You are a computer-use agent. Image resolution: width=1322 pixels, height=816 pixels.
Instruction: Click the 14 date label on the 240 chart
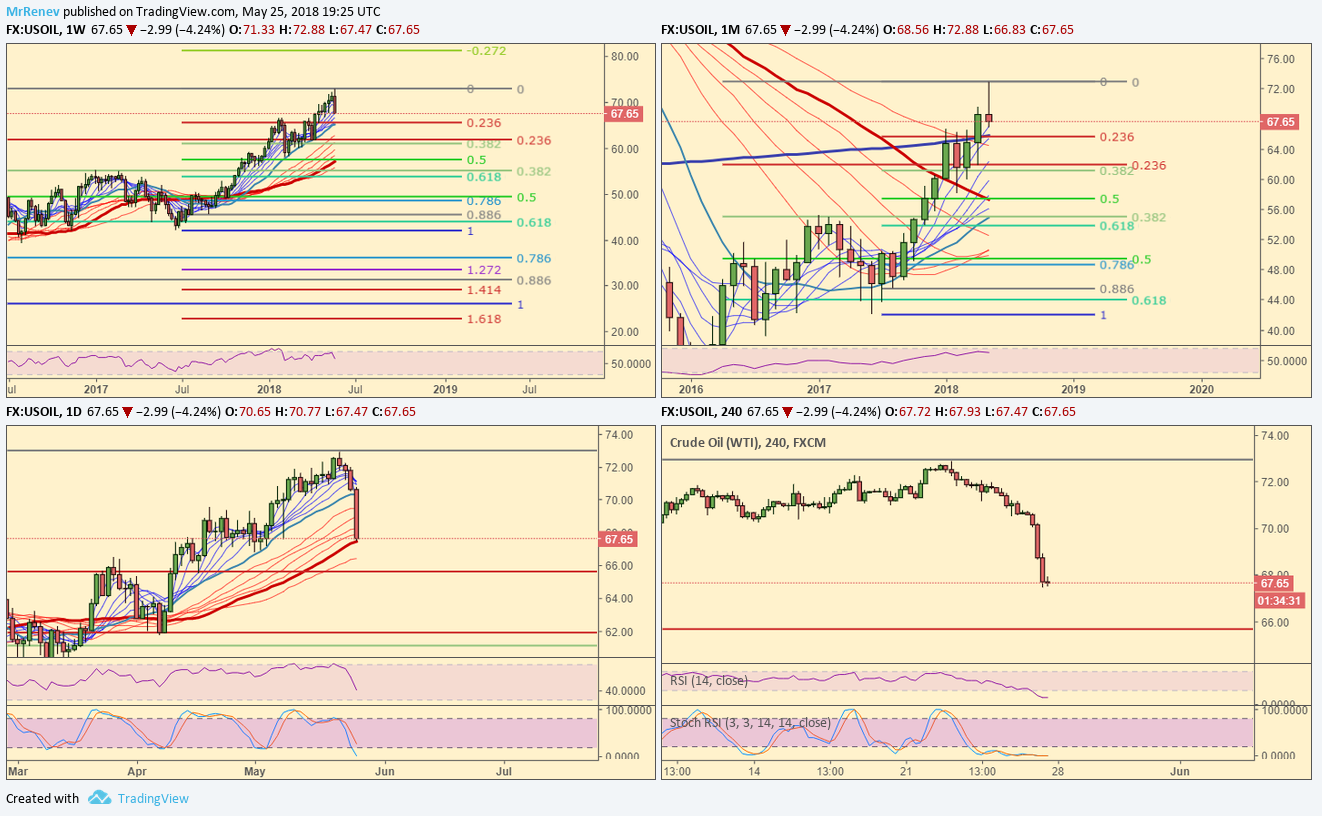click(x=756, y=772)
